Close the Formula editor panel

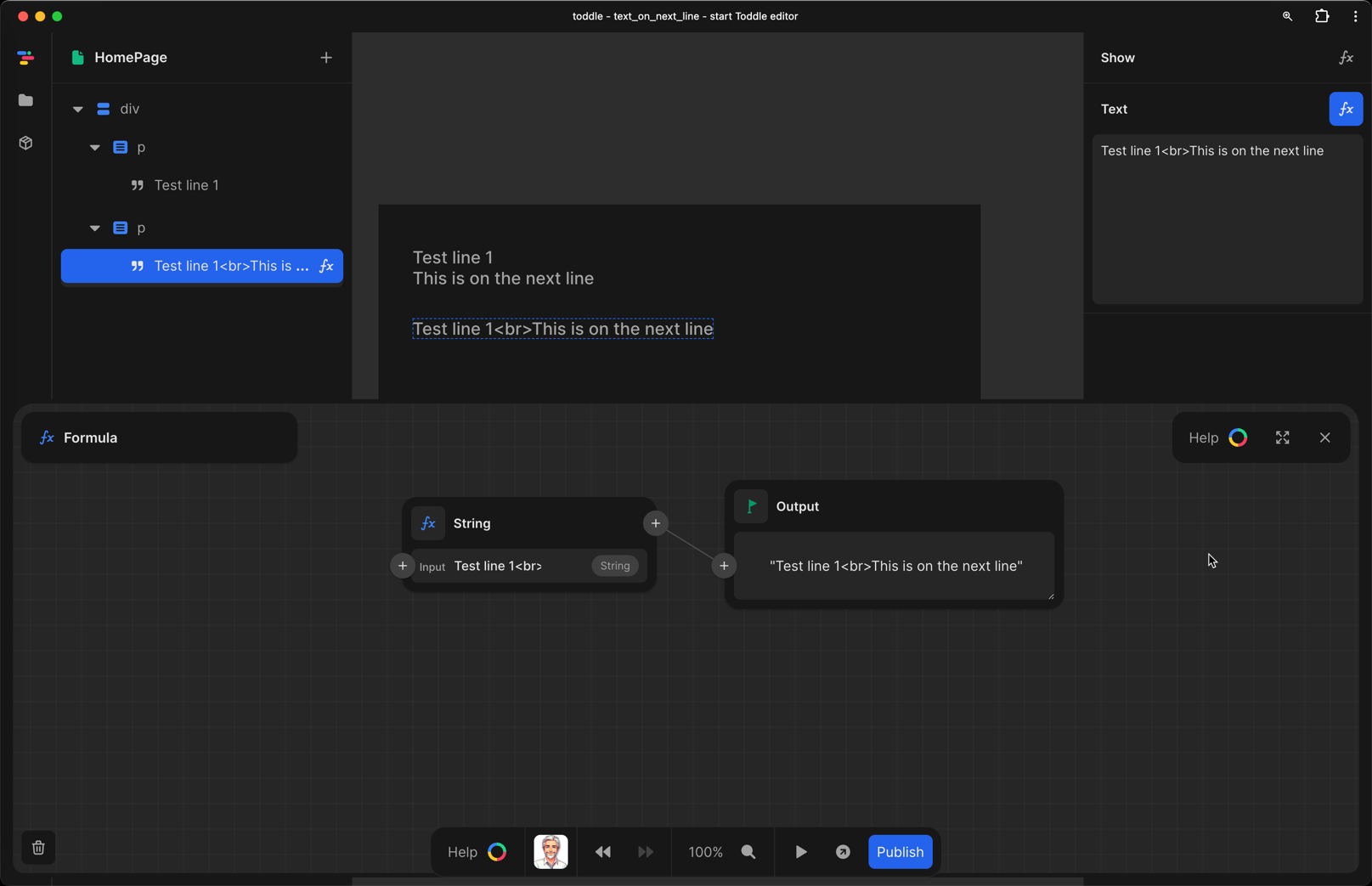[1324, 437]
